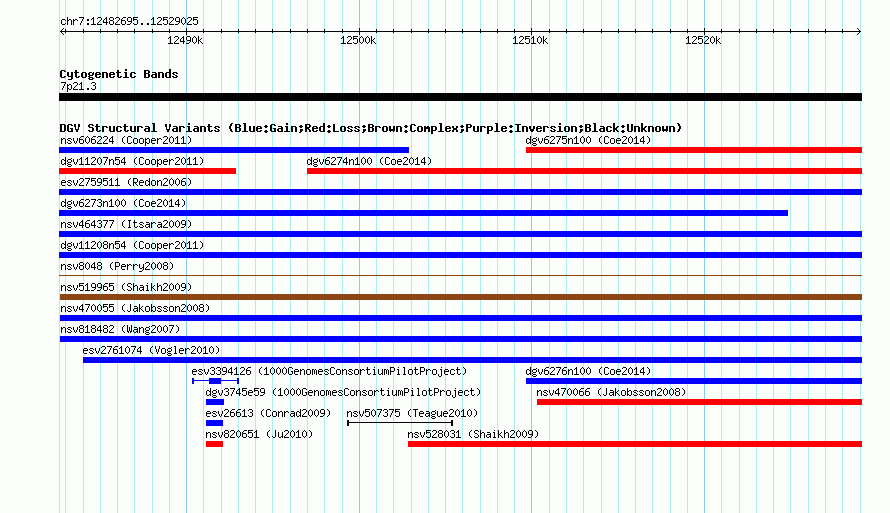Select nsv519965 (Shaikh2009) label
Viewport: 890px width, 513px height.
click(x=126, y=287)
